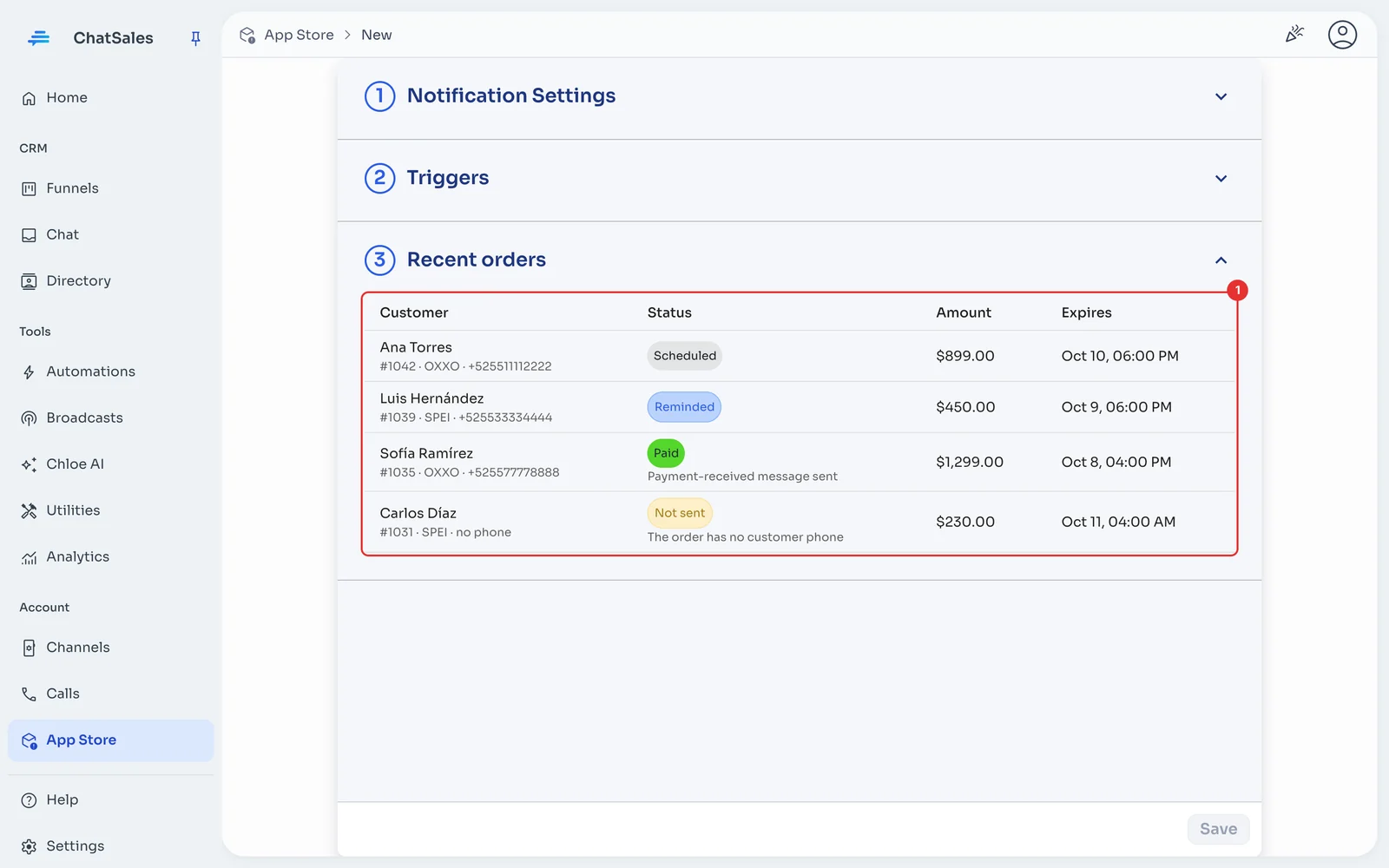Expand the Notification Settings chevron

(1221, 96)
